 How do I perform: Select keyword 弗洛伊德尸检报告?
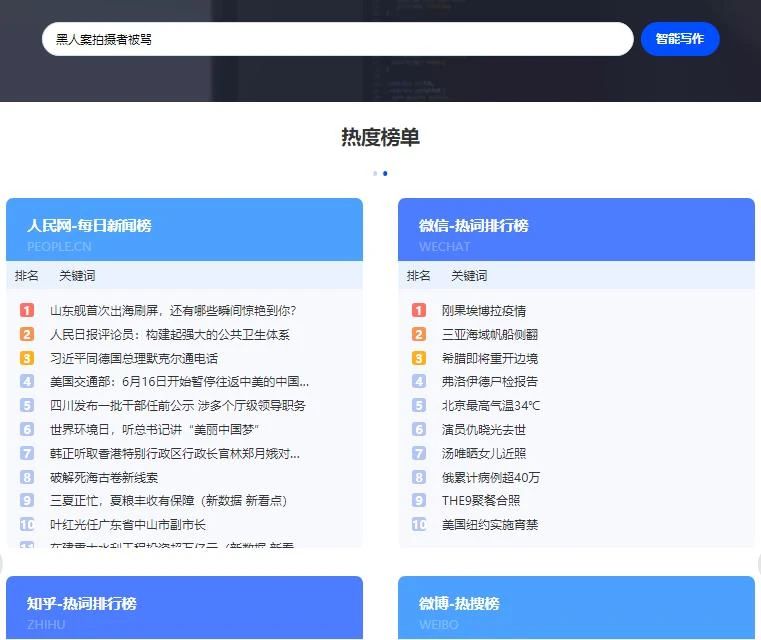(x=490, y=382)
